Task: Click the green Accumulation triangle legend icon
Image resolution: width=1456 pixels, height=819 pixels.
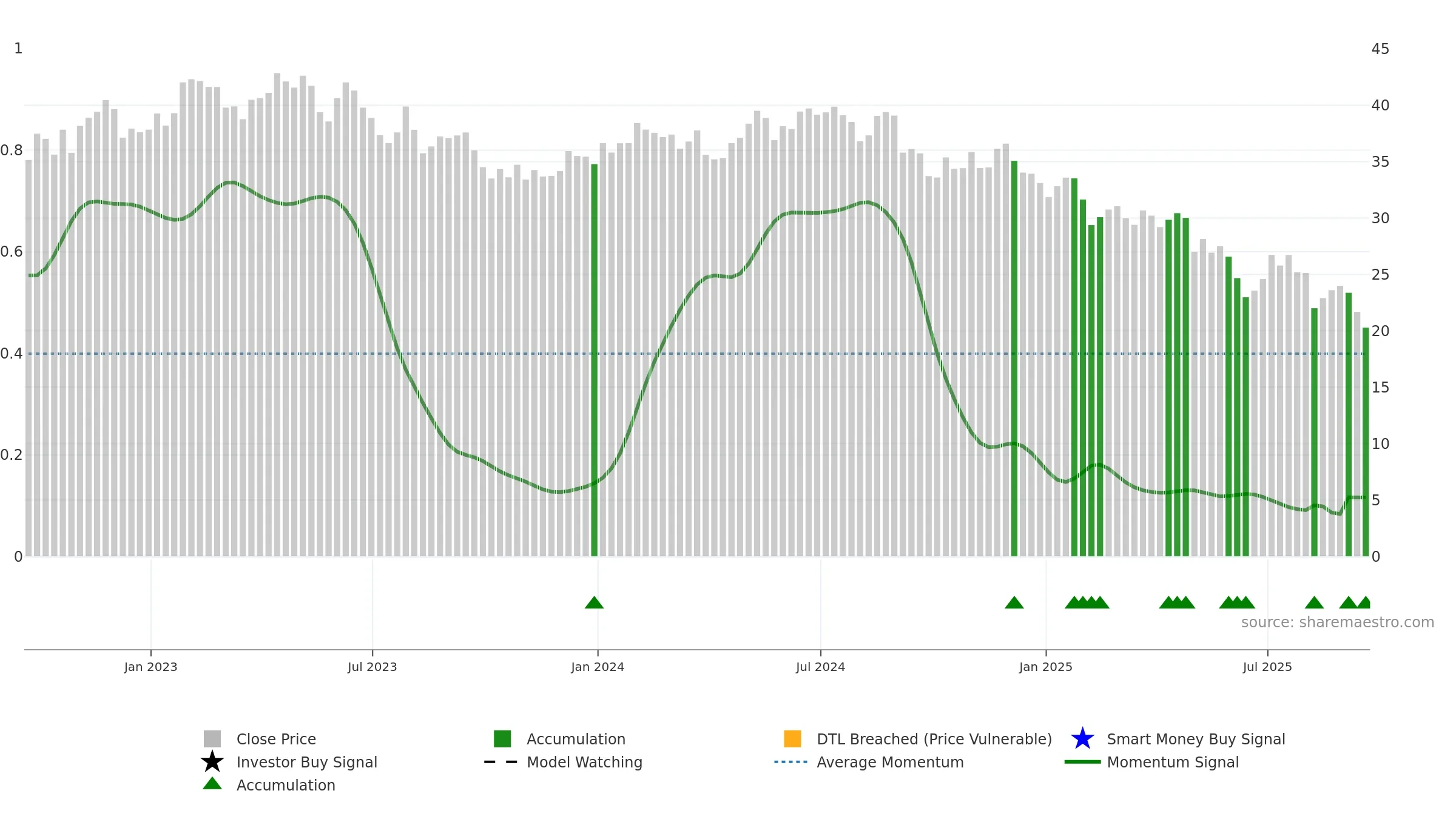Action: [x=212, y=783]
